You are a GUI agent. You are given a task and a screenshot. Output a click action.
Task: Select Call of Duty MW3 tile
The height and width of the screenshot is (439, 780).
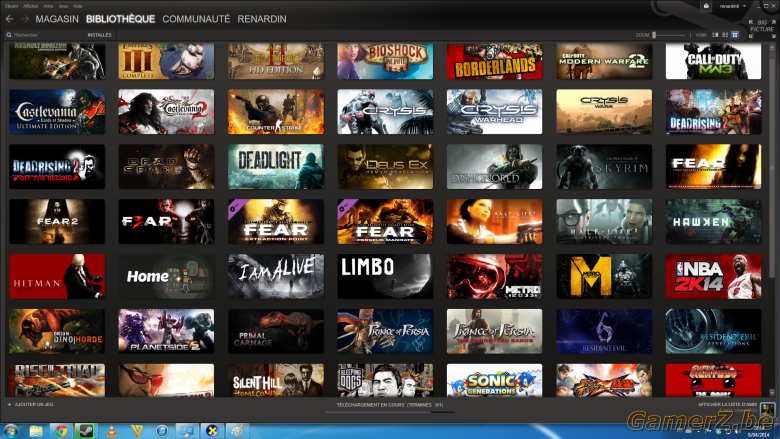click(x=713, y=61)
